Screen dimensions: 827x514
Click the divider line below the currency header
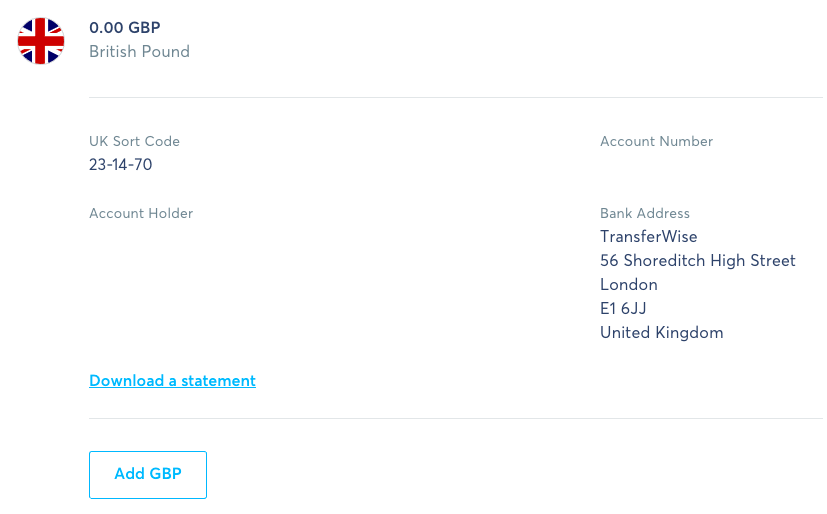click(456, 98)
